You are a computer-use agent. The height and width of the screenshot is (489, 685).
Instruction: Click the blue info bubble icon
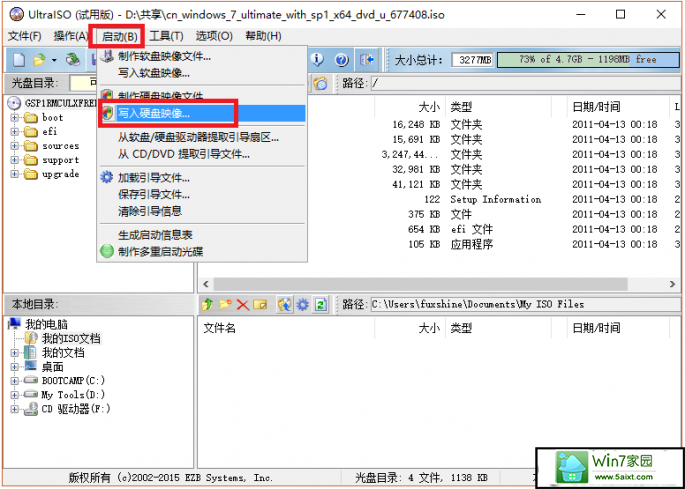pyautogui.click(x=317, y=59)
